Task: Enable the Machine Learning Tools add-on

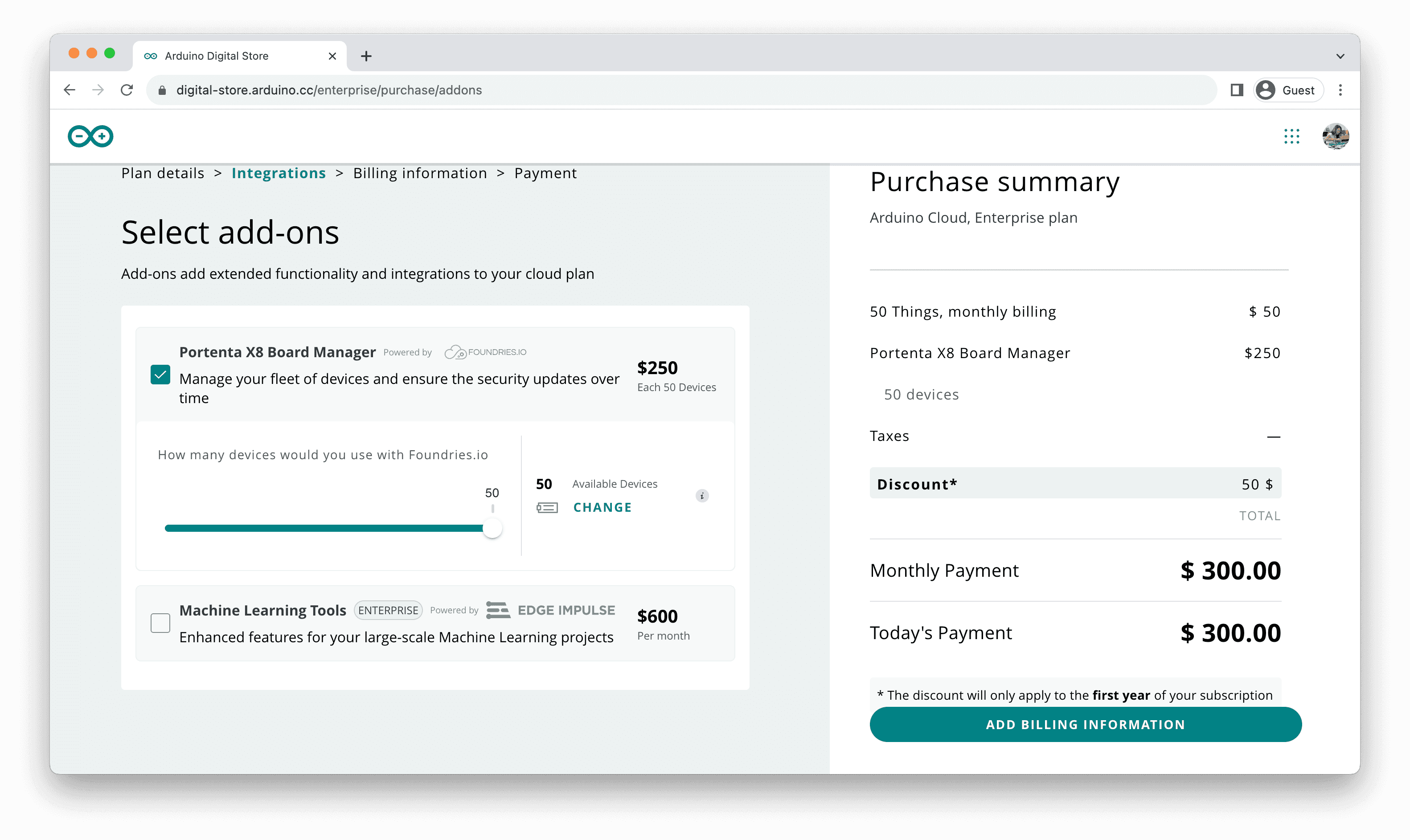Action: 160,623
